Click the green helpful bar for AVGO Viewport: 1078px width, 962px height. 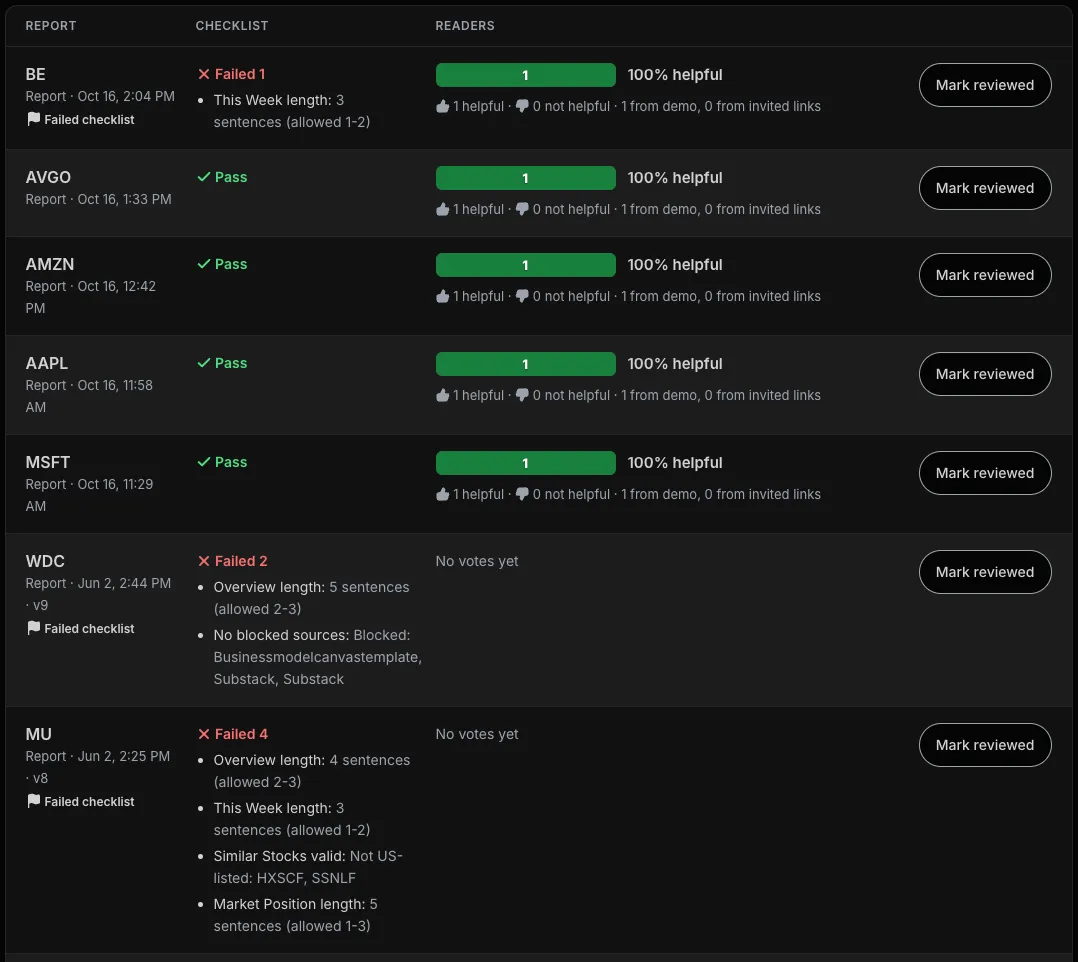point(526,178)
